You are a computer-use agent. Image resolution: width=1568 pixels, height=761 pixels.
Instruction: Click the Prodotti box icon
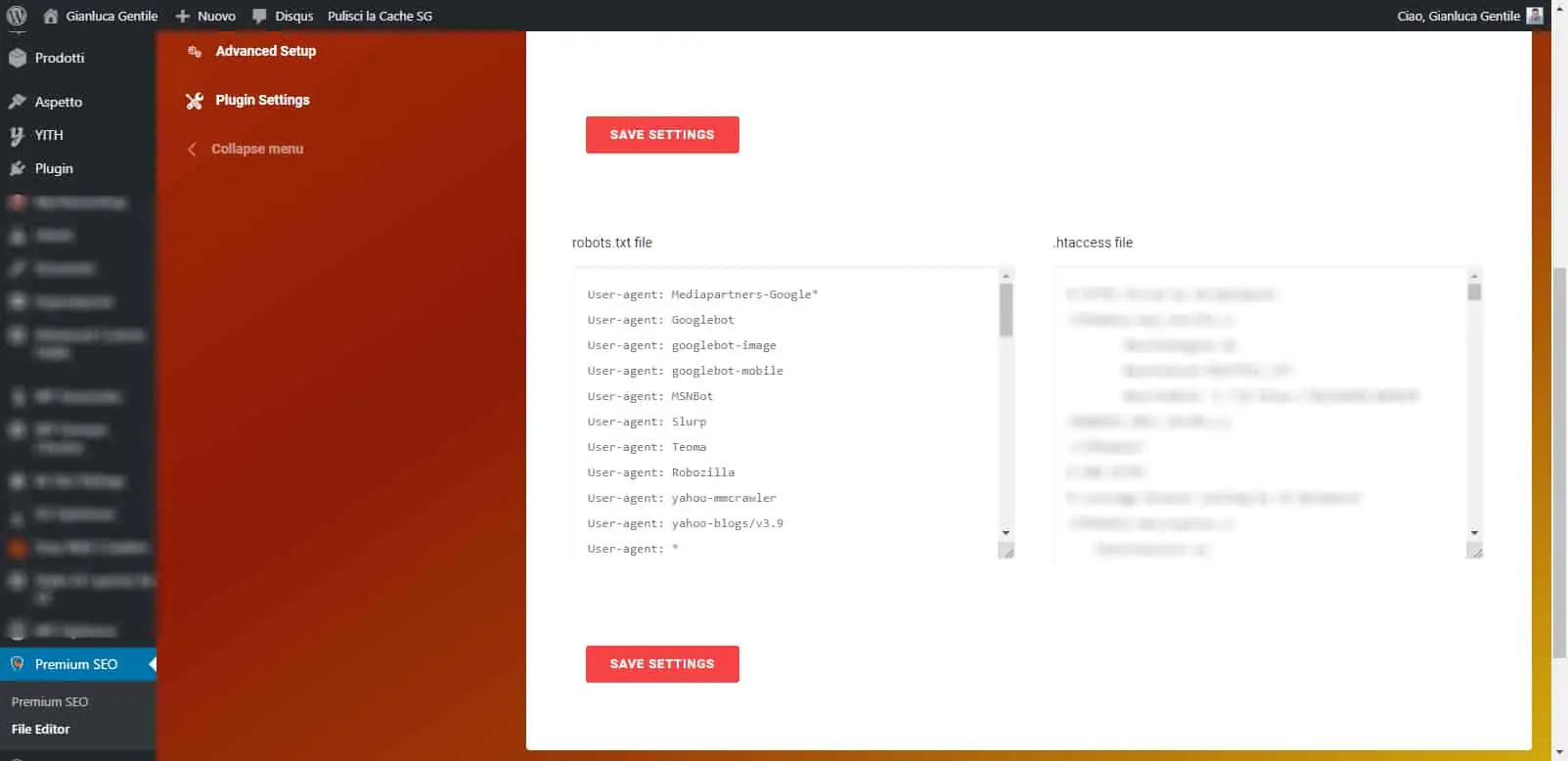(x=17, y=58)
